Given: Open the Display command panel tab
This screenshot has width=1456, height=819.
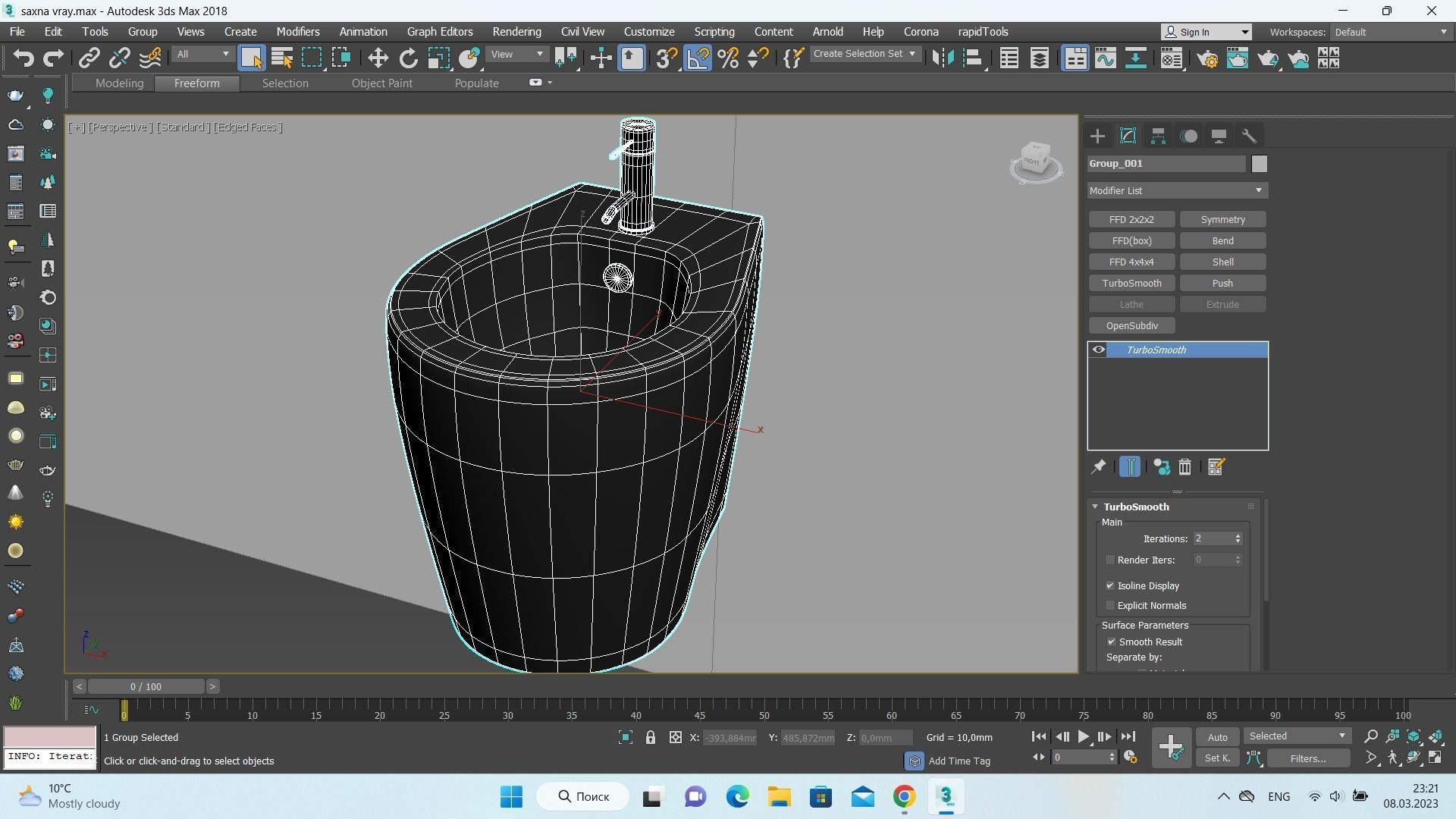Looking at the screenshot, I should 1219,136.
